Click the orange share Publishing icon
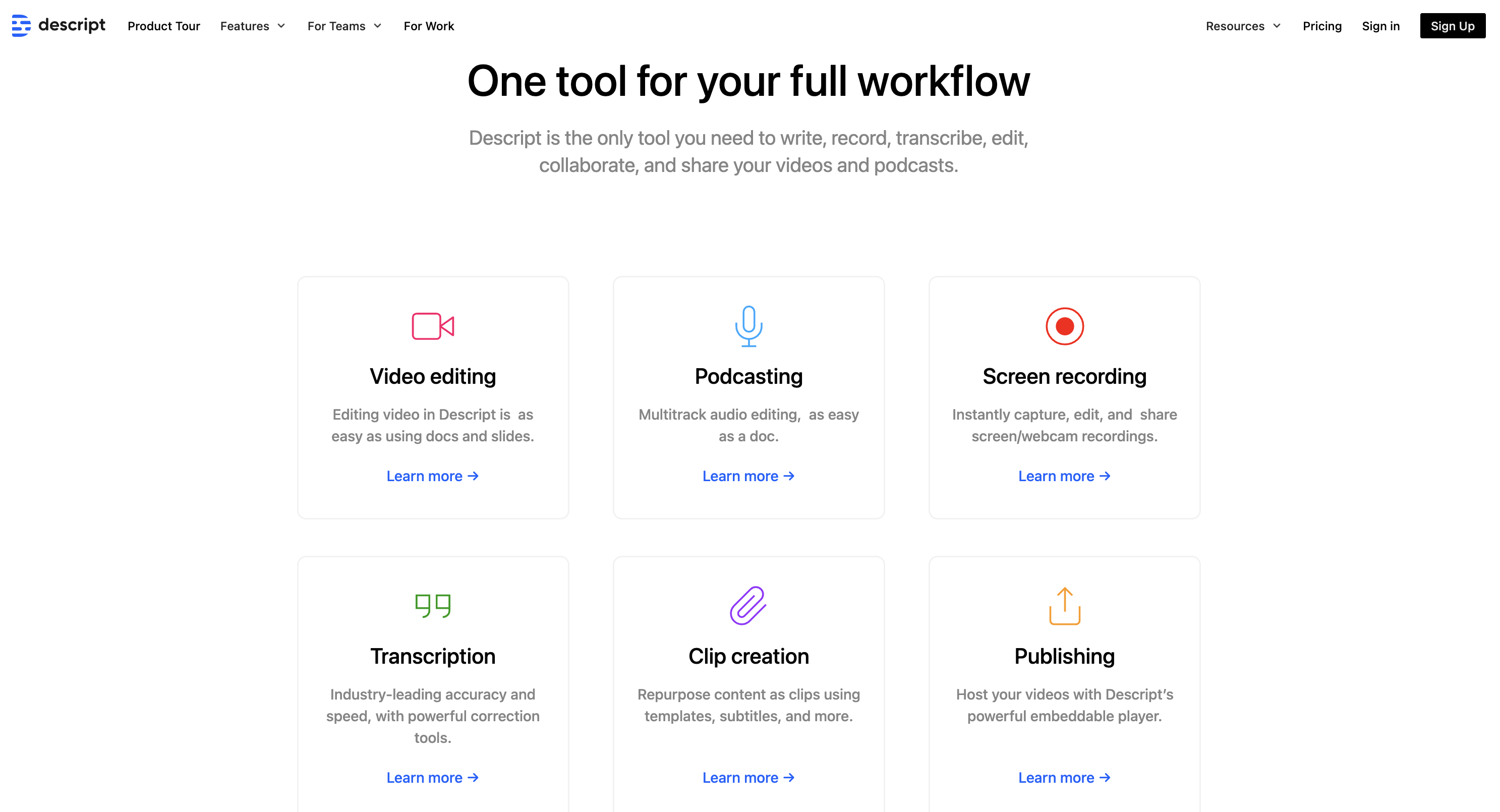1500x812 pixels. (x=1064, y=605)
